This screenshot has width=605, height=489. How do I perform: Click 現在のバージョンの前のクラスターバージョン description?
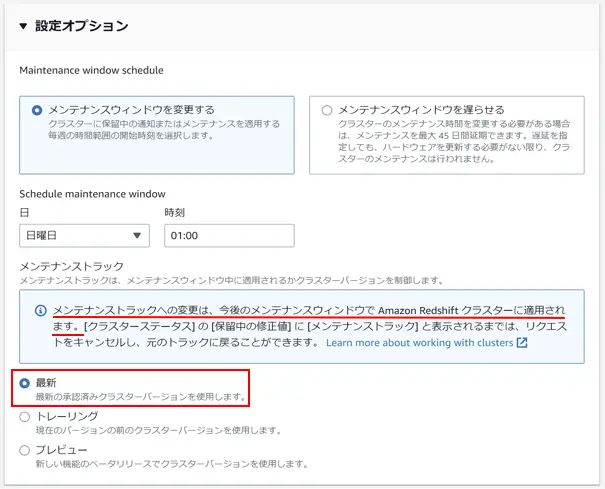click(159, 430)
